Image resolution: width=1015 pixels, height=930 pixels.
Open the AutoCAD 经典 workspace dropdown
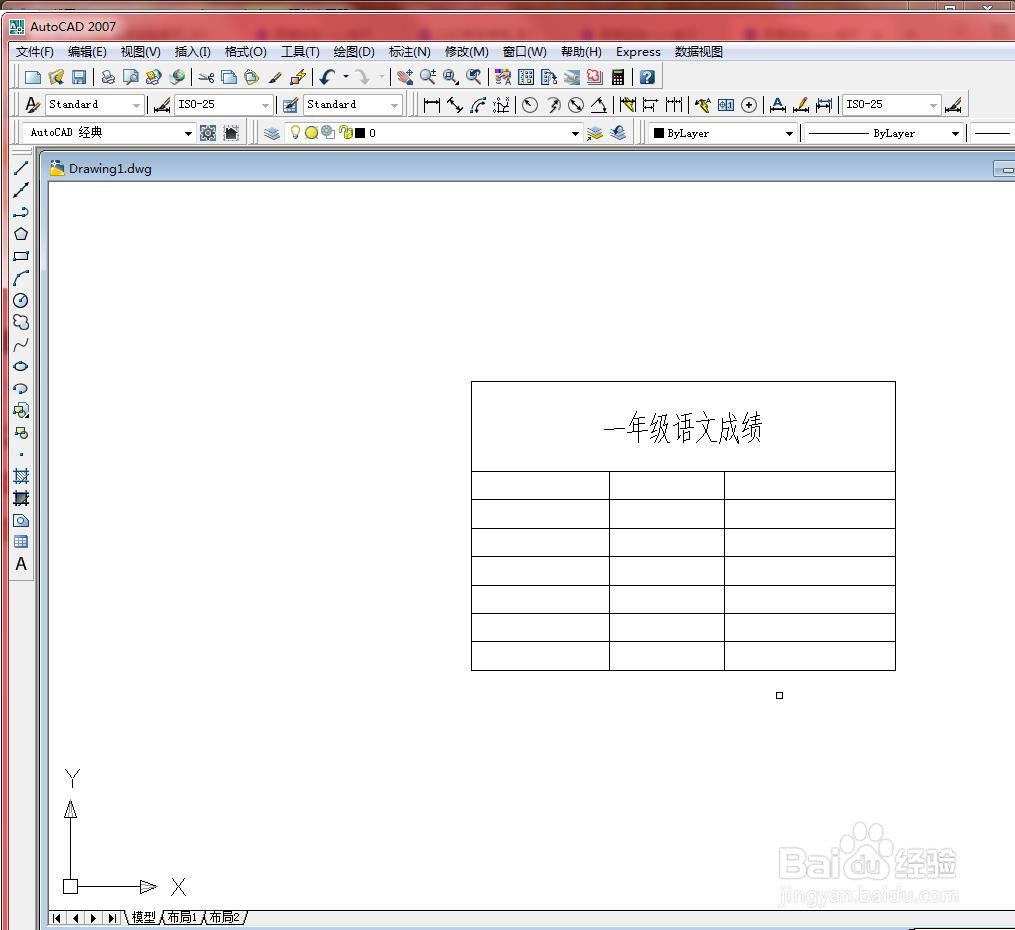pyautogui.click(x=188, y=133)
